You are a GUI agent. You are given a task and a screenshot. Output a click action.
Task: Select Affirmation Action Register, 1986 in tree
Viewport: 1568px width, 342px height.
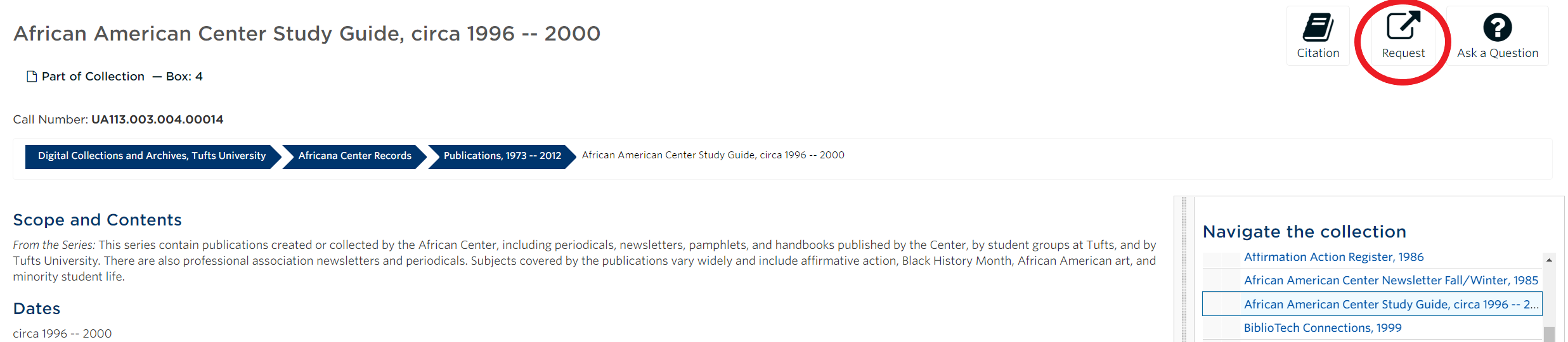point(1333,257)
